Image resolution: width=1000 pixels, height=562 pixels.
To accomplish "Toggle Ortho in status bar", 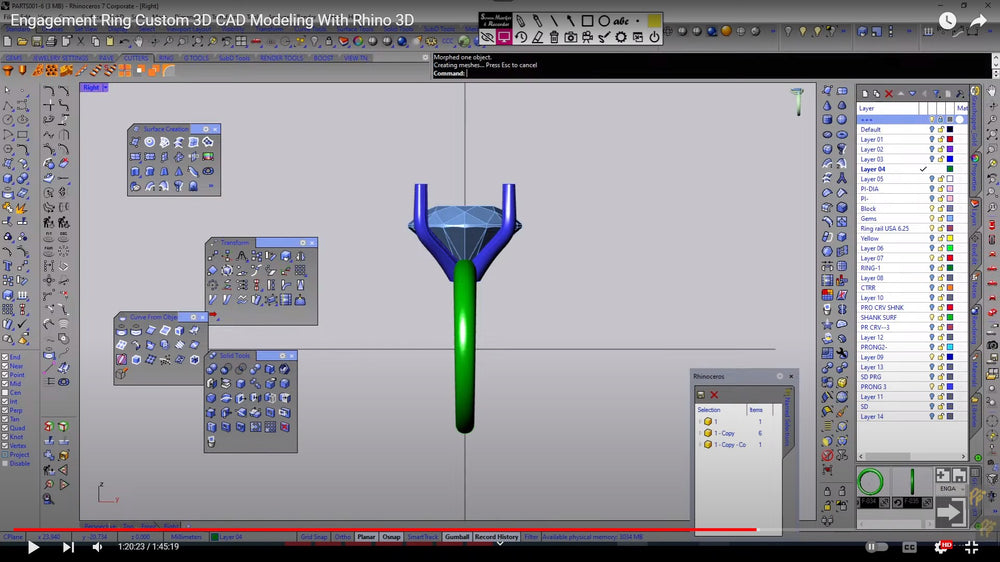I will click(x=343, y=537).
